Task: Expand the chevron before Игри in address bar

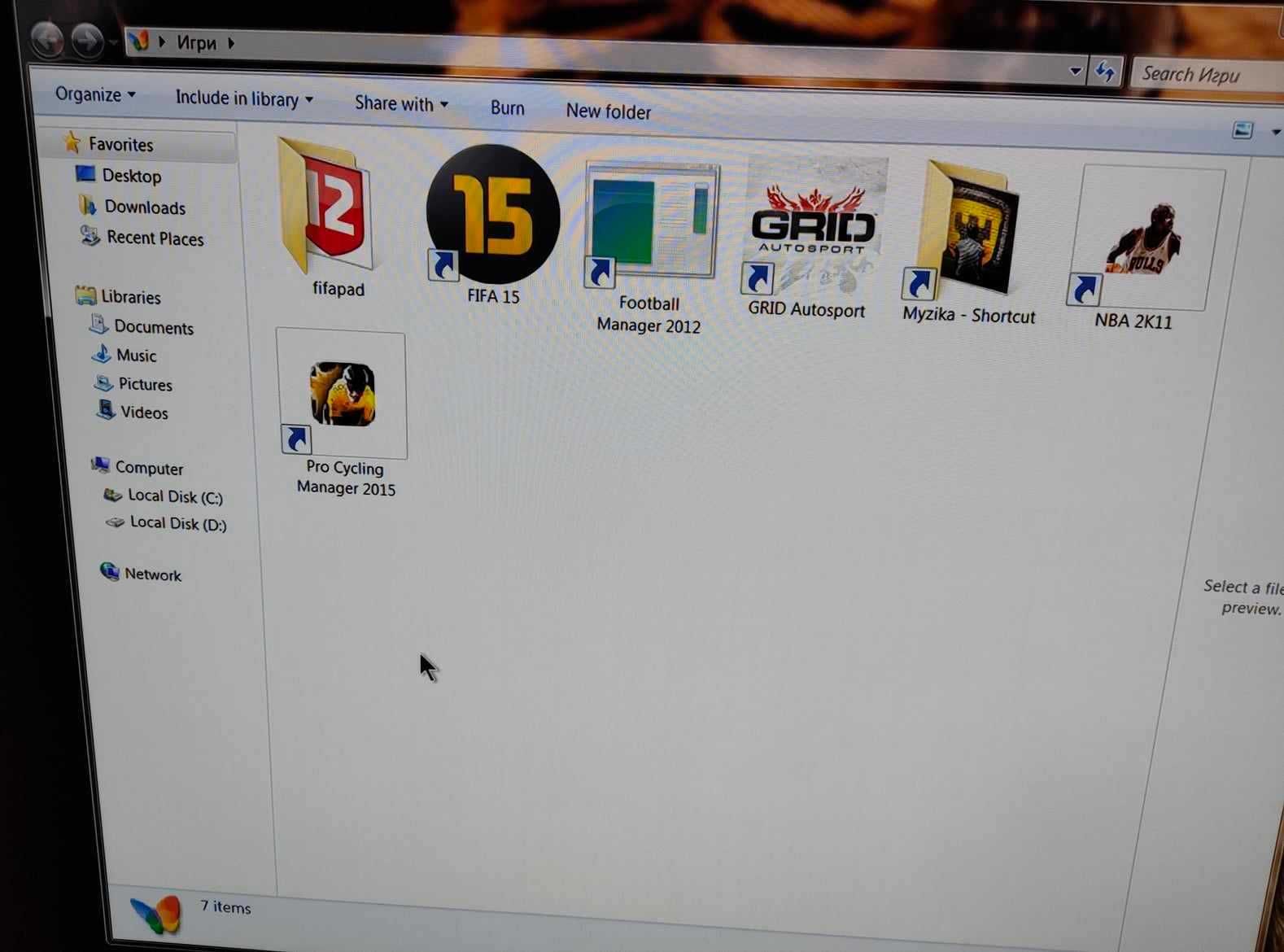Action: pos(162,41)
